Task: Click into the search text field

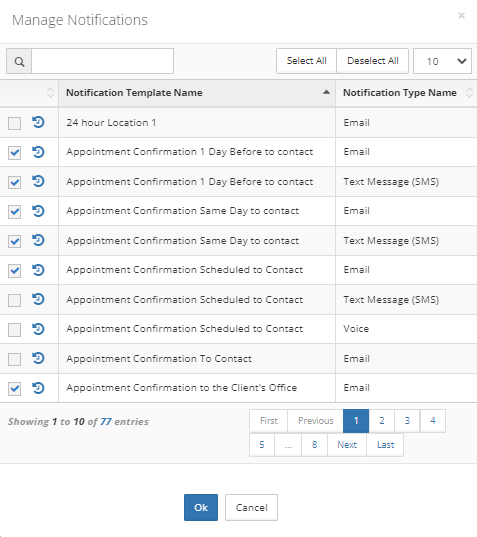Action: (x=102, y=61)
